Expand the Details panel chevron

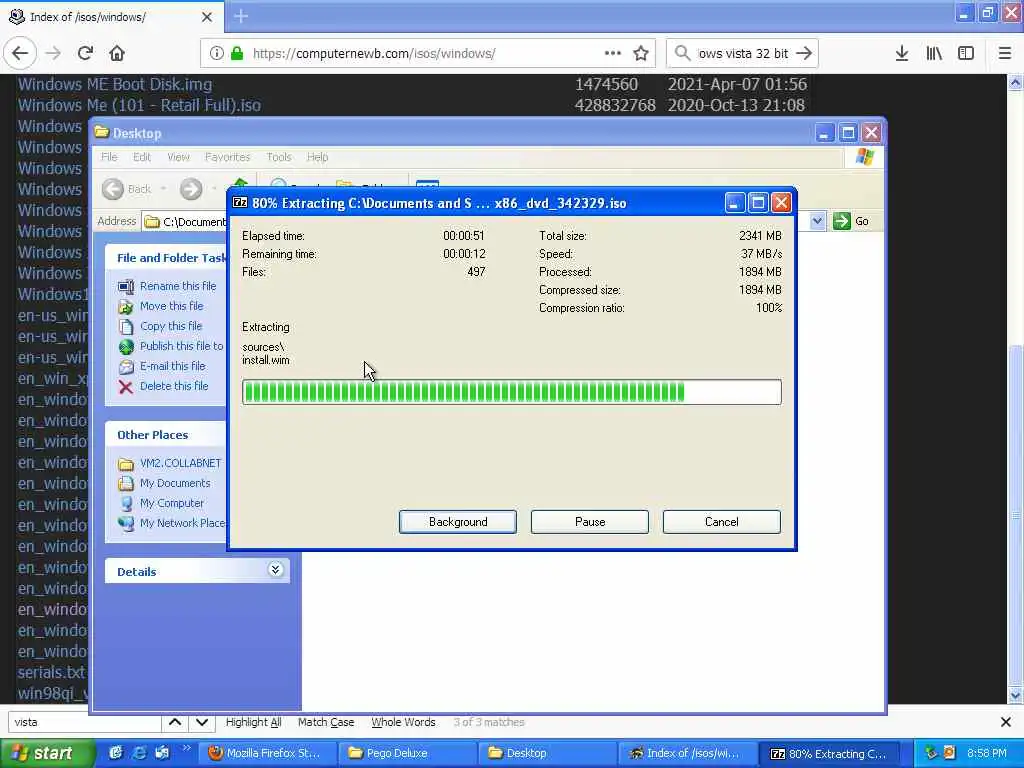276,570
